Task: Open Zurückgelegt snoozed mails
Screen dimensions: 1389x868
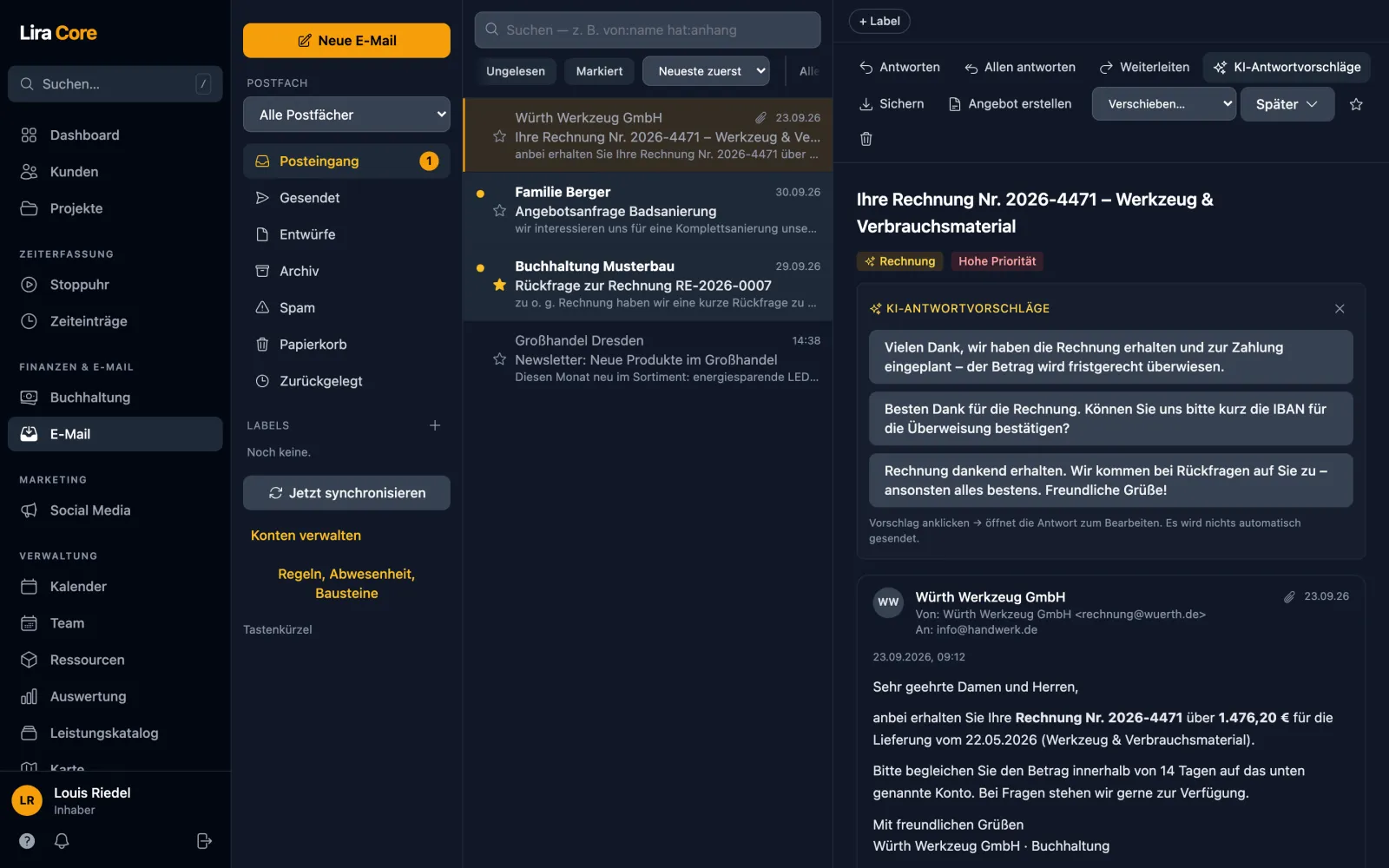Action: pos(346,381)
